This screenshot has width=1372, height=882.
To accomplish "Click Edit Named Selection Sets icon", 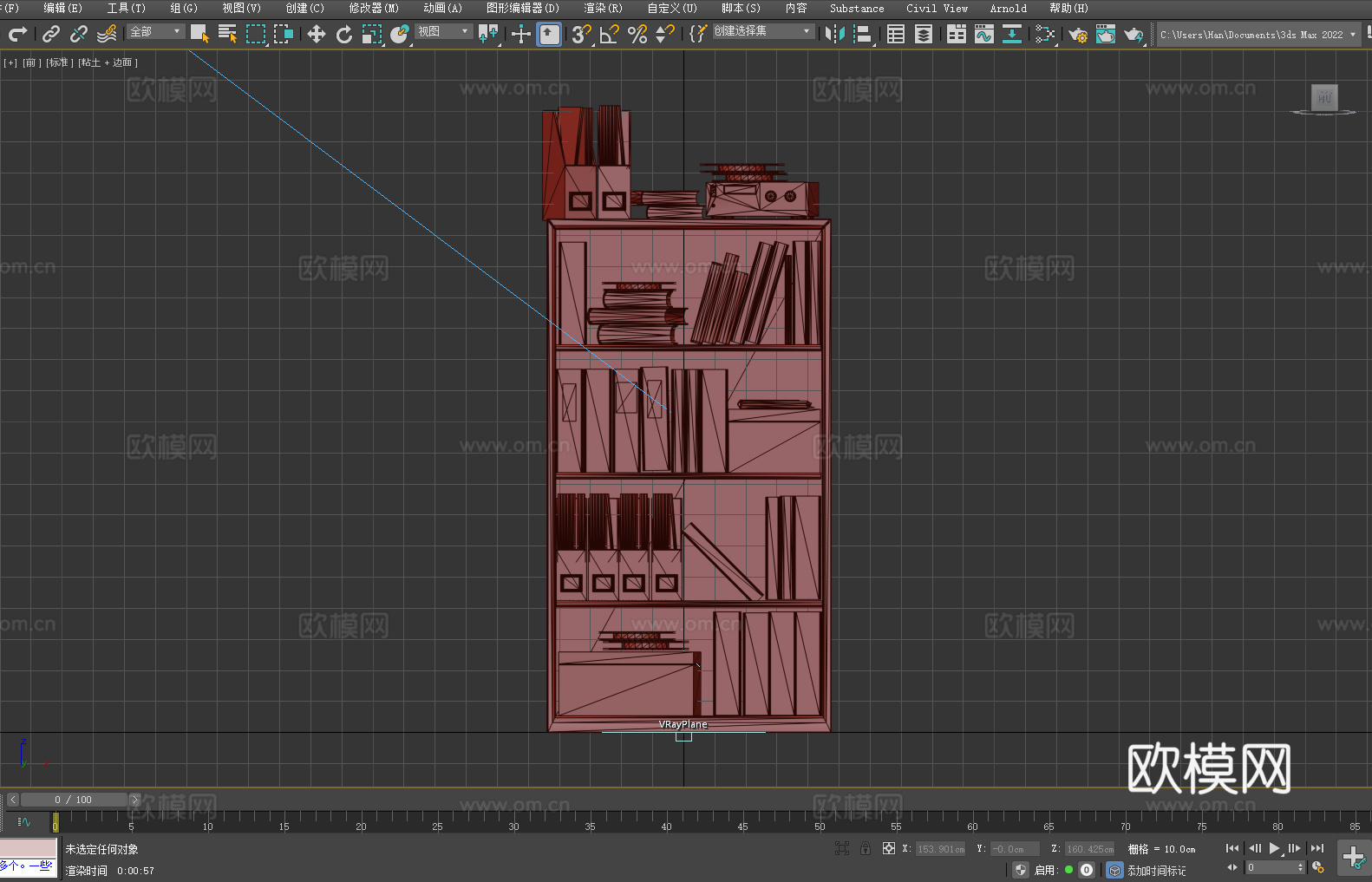I will pos(698,34).
